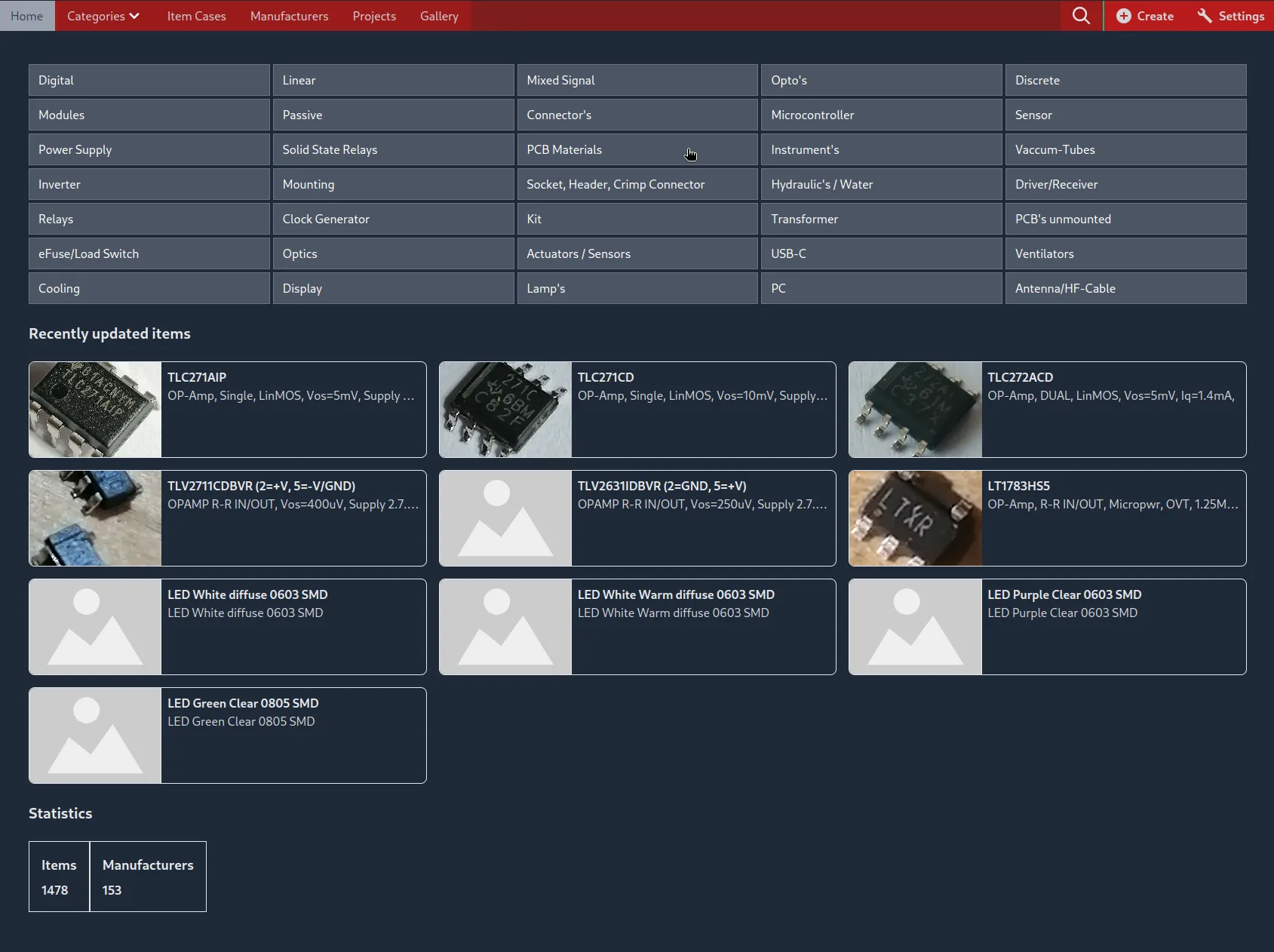The image size is (1274, 952).
Task: Open the TLC272ACD item title
Action: (x=1020, y=377)
